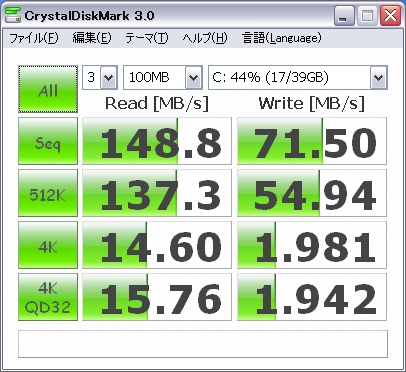This screenshot has height=372, width=406.
Task: Click the CrystalDiskMark title bar icon
Action: pyautogui.click(x=13, y=15)
